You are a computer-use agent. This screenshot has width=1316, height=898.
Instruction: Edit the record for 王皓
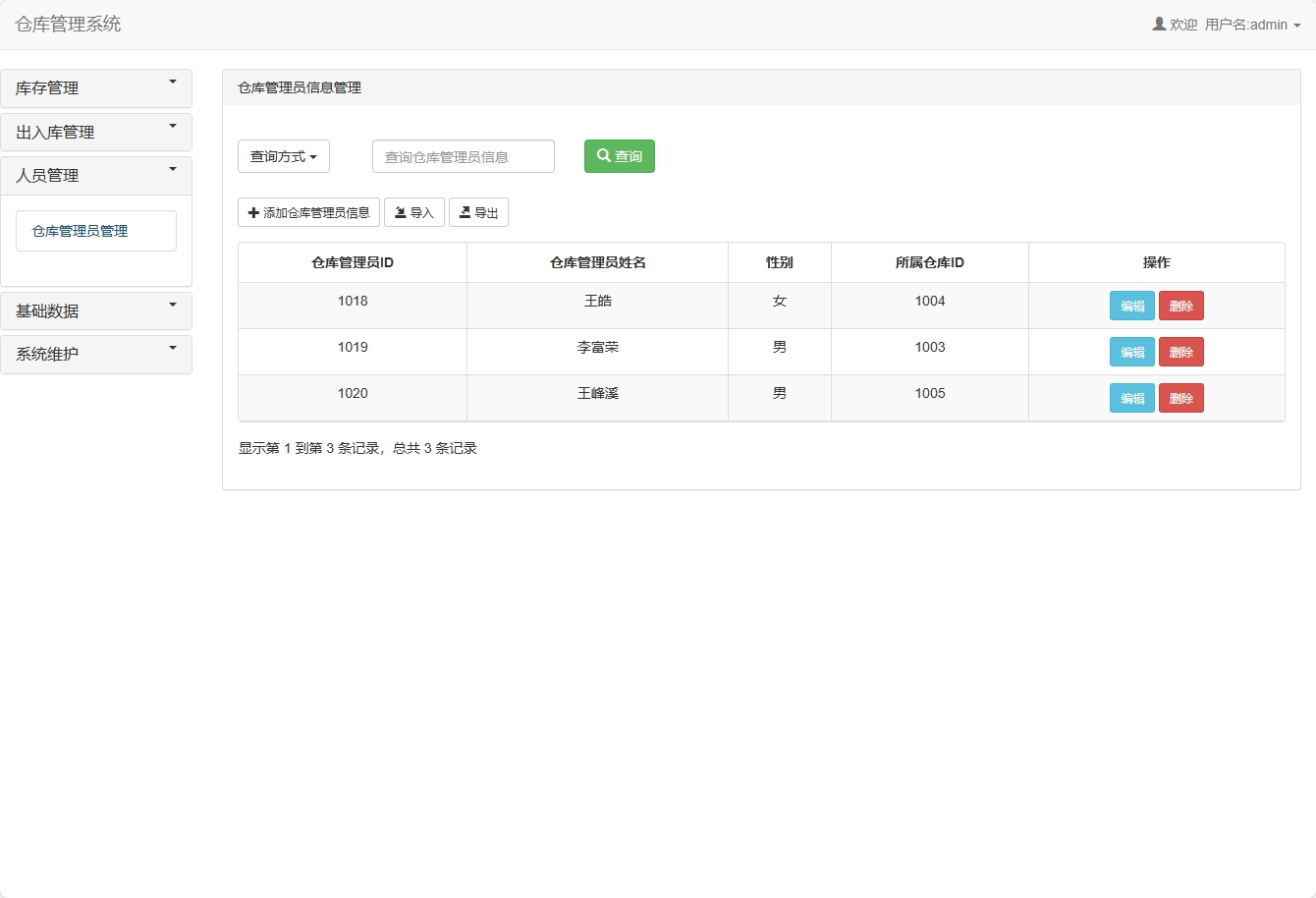1131,306
